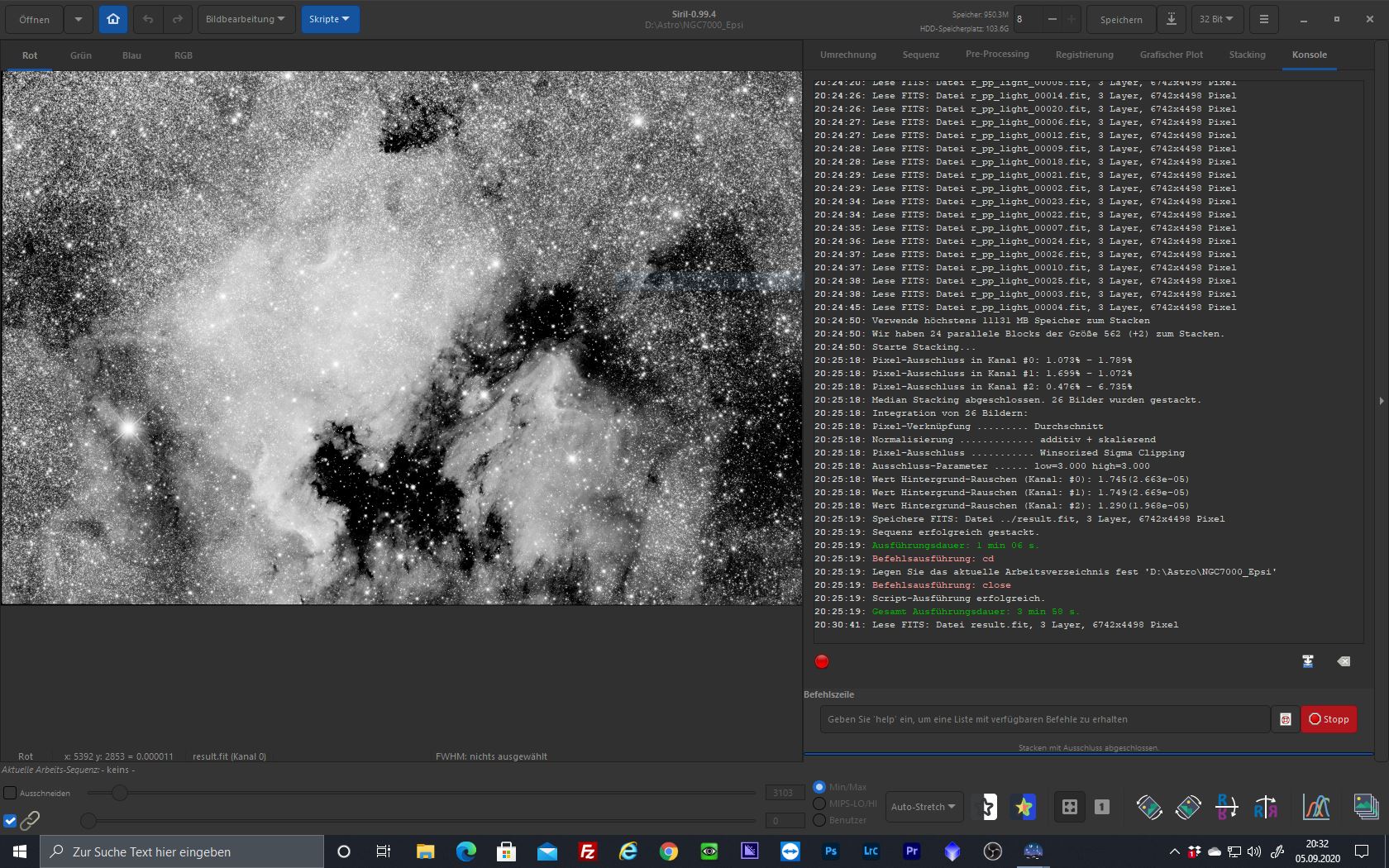Open the hamburger main menu
This screenshot has width=1389, height=868.
[1263, 19]
